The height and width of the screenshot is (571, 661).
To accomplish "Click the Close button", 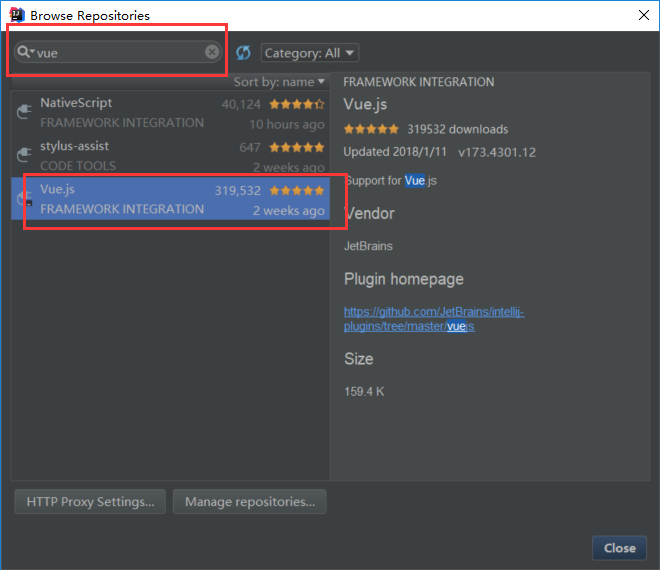I will pos(619,548).
